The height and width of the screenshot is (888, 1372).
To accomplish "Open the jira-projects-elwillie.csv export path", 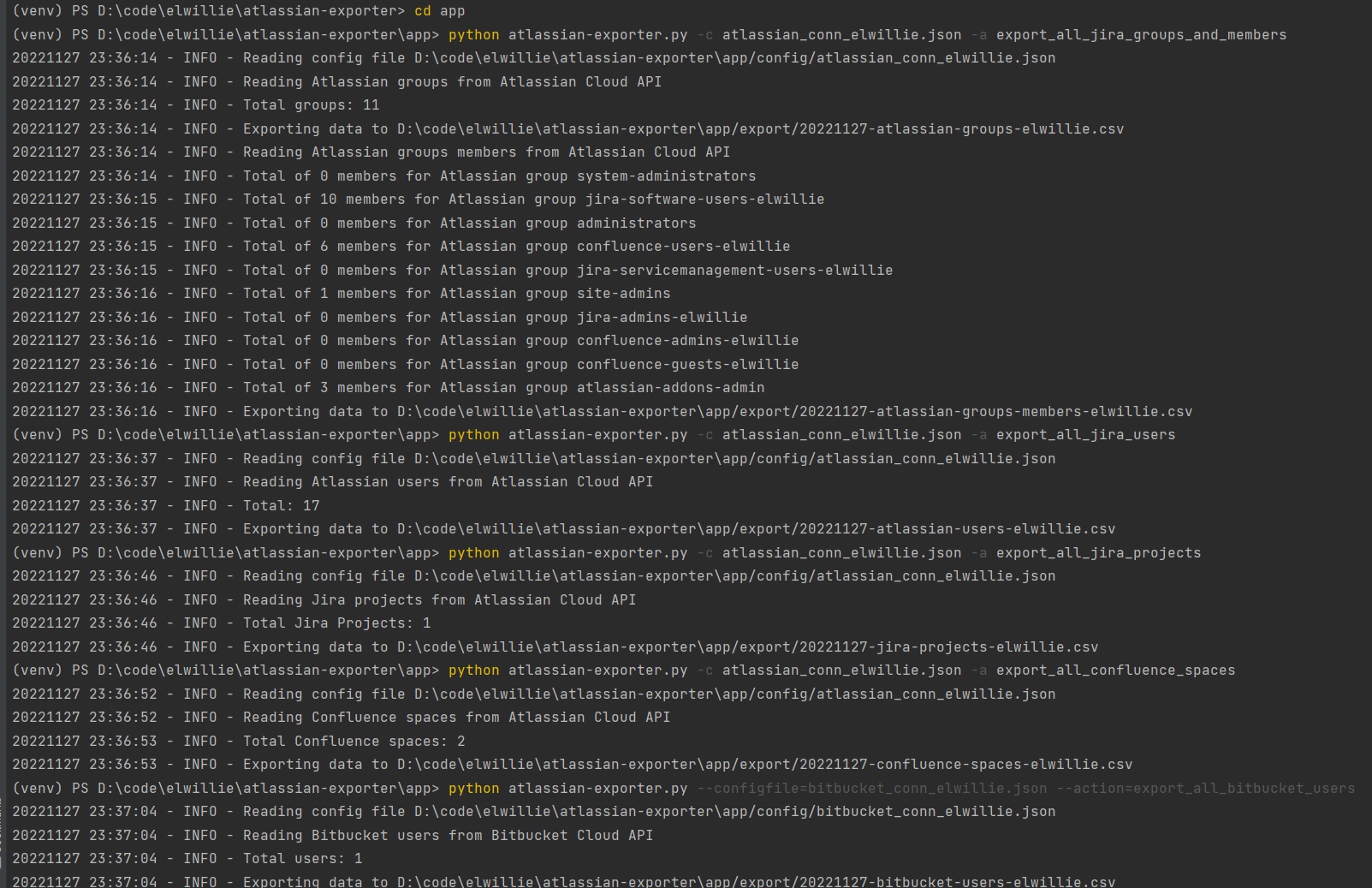I will [x=747, y=647].
